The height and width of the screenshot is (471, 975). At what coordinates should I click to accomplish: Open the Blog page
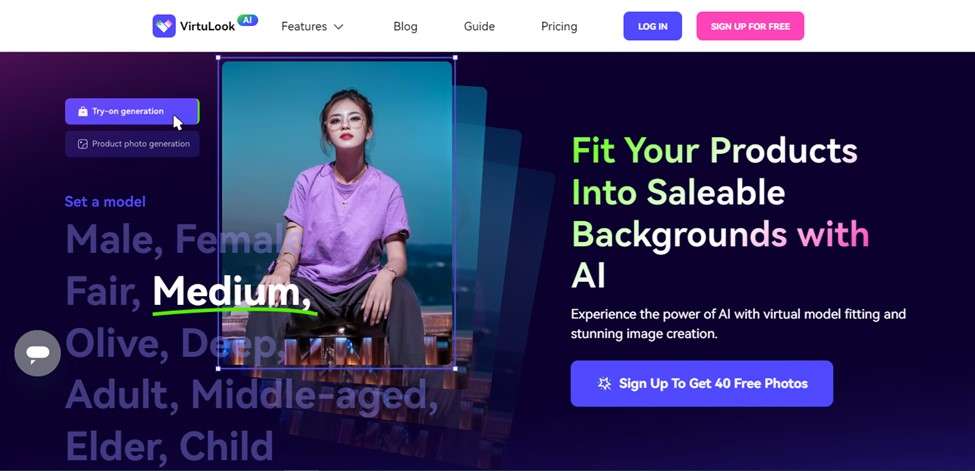(x=405, y=27)
